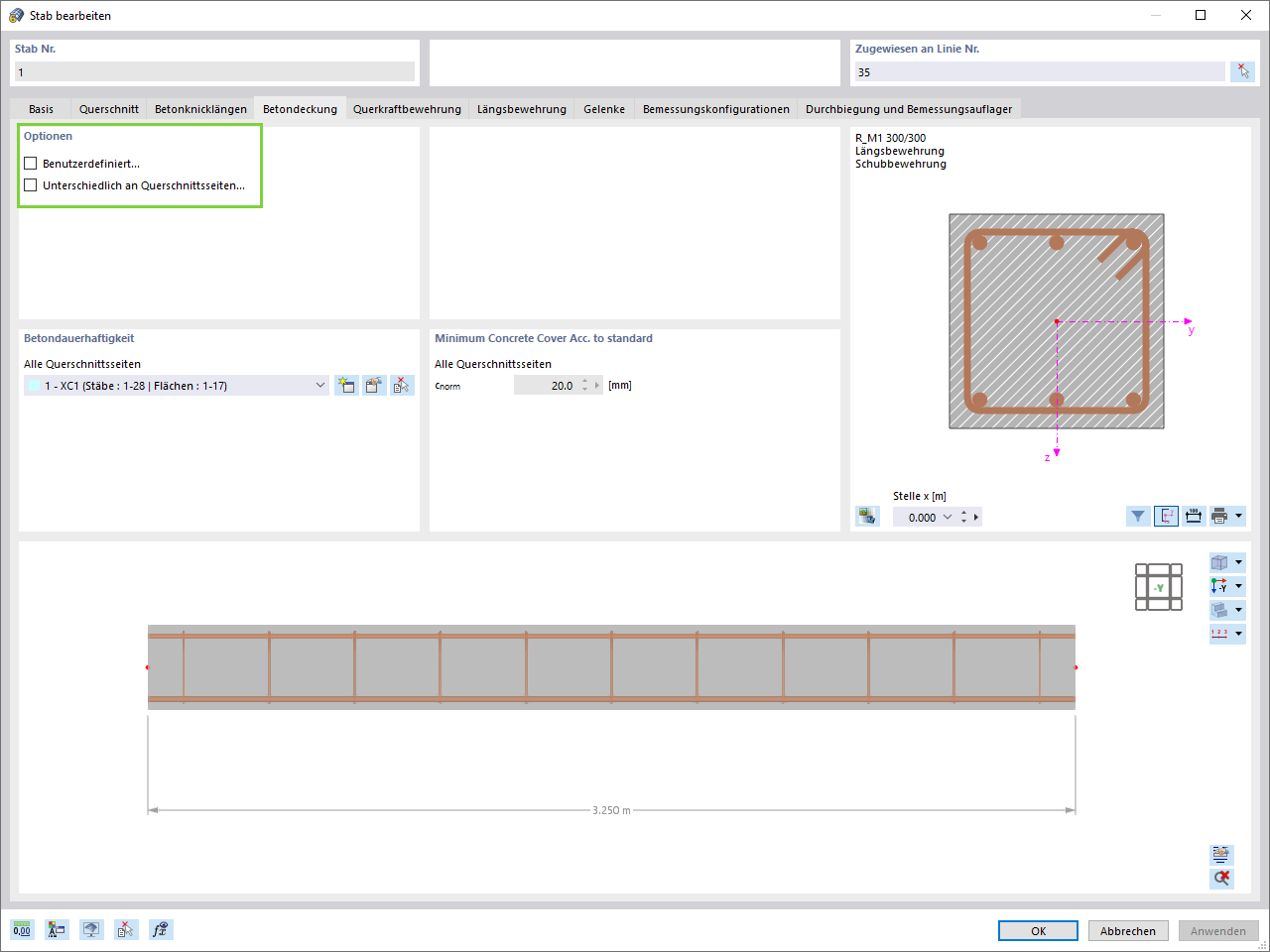Click the -Y face of view cube
This screenshot has height=952, width=1270.
click(x=1159, y=587)
